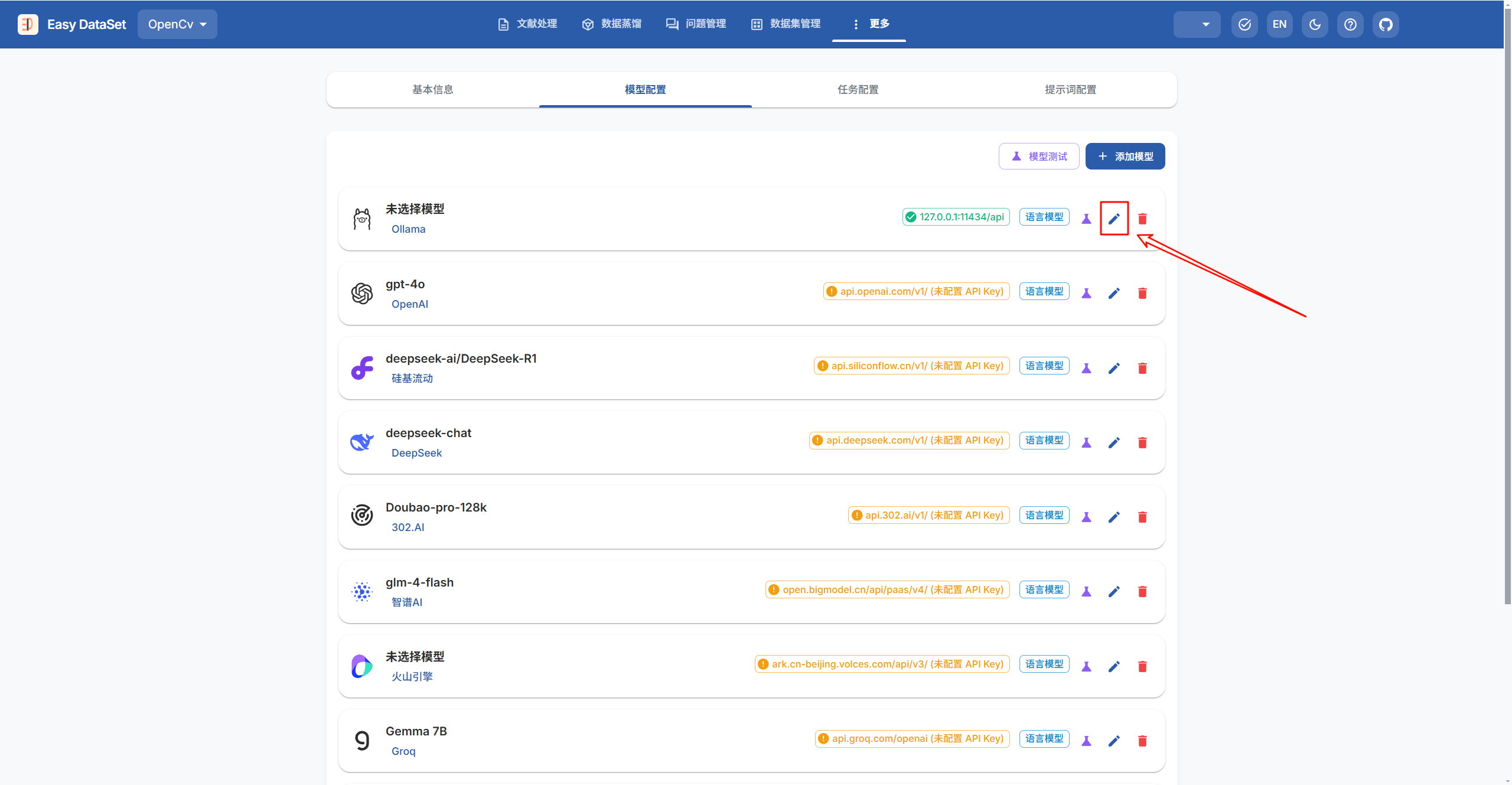Click the task check circle icon in the header
The width and height of the screenshot is (1512, 785).
1244,24
